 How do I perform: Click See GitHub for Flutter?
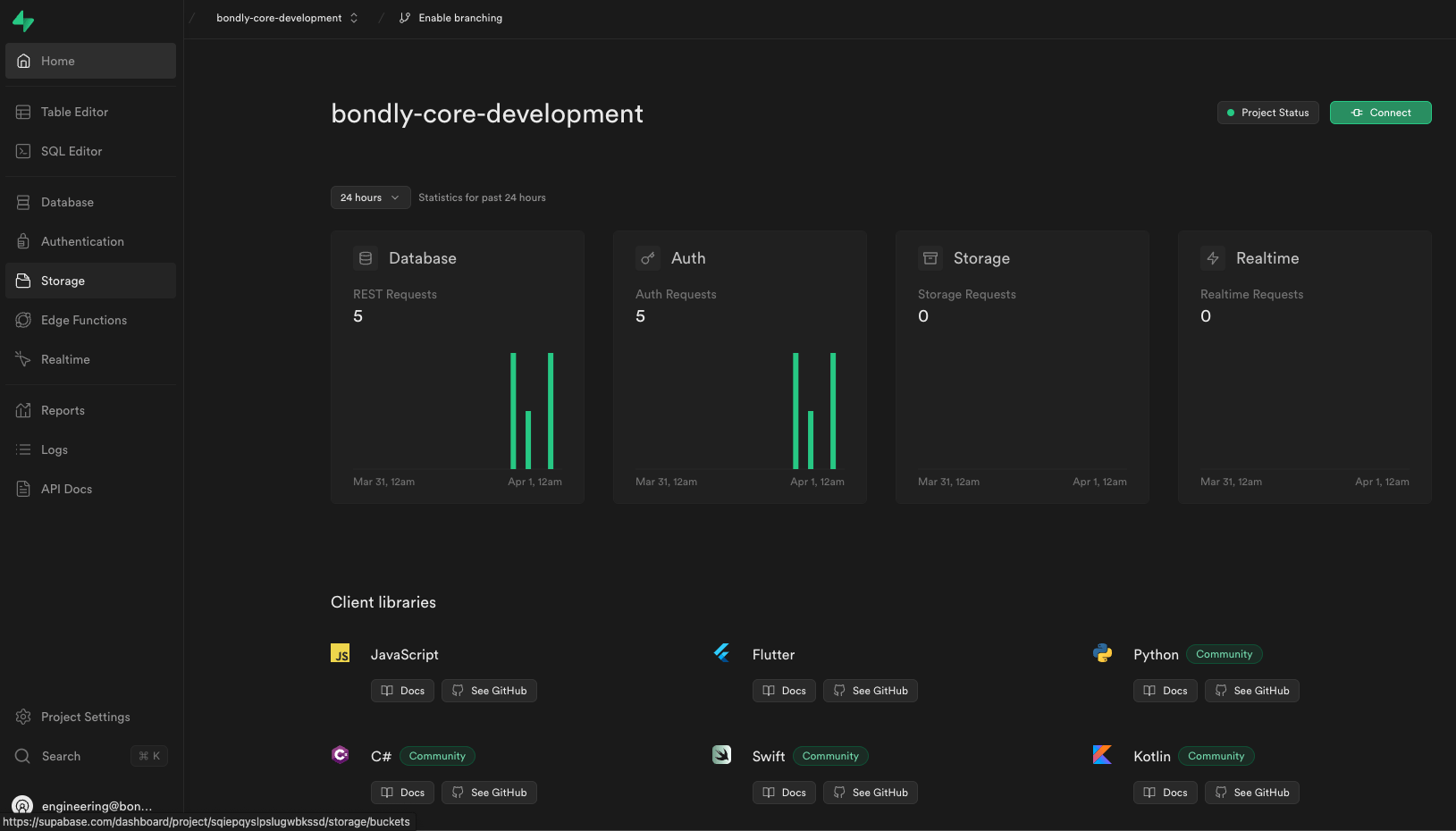[x=871, y=691]
